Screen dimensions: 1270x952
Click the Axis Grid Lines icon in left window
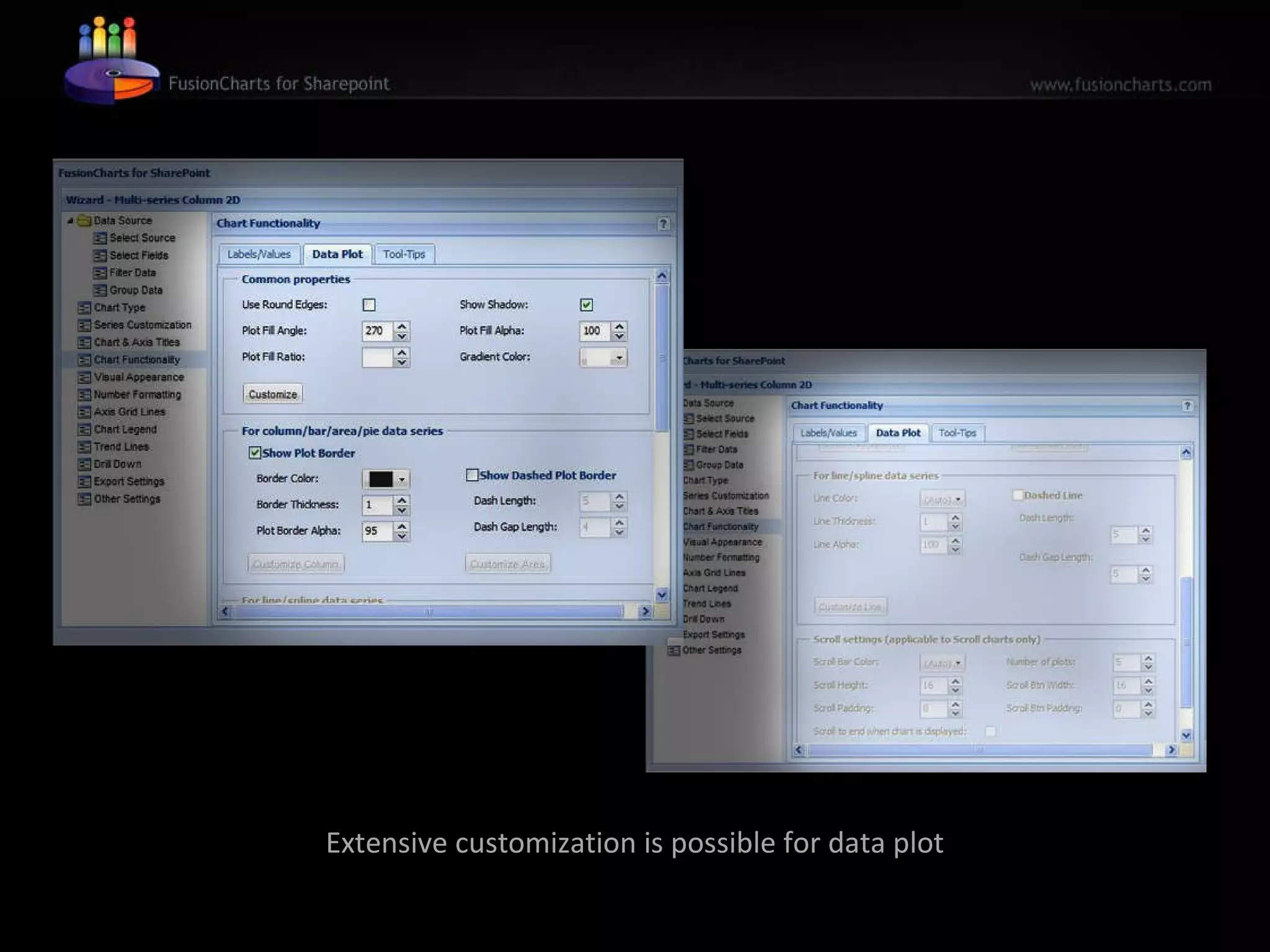[x=84, y=412]
